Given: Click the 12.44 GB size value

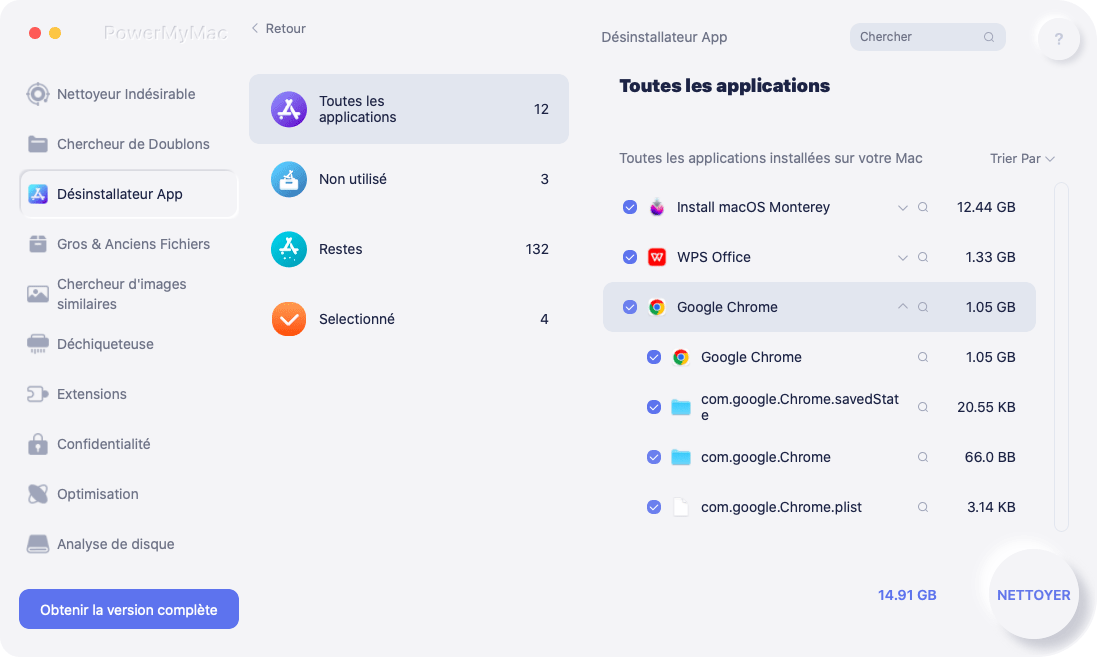Looking at the screenshot, I should (x=986, y=207).
